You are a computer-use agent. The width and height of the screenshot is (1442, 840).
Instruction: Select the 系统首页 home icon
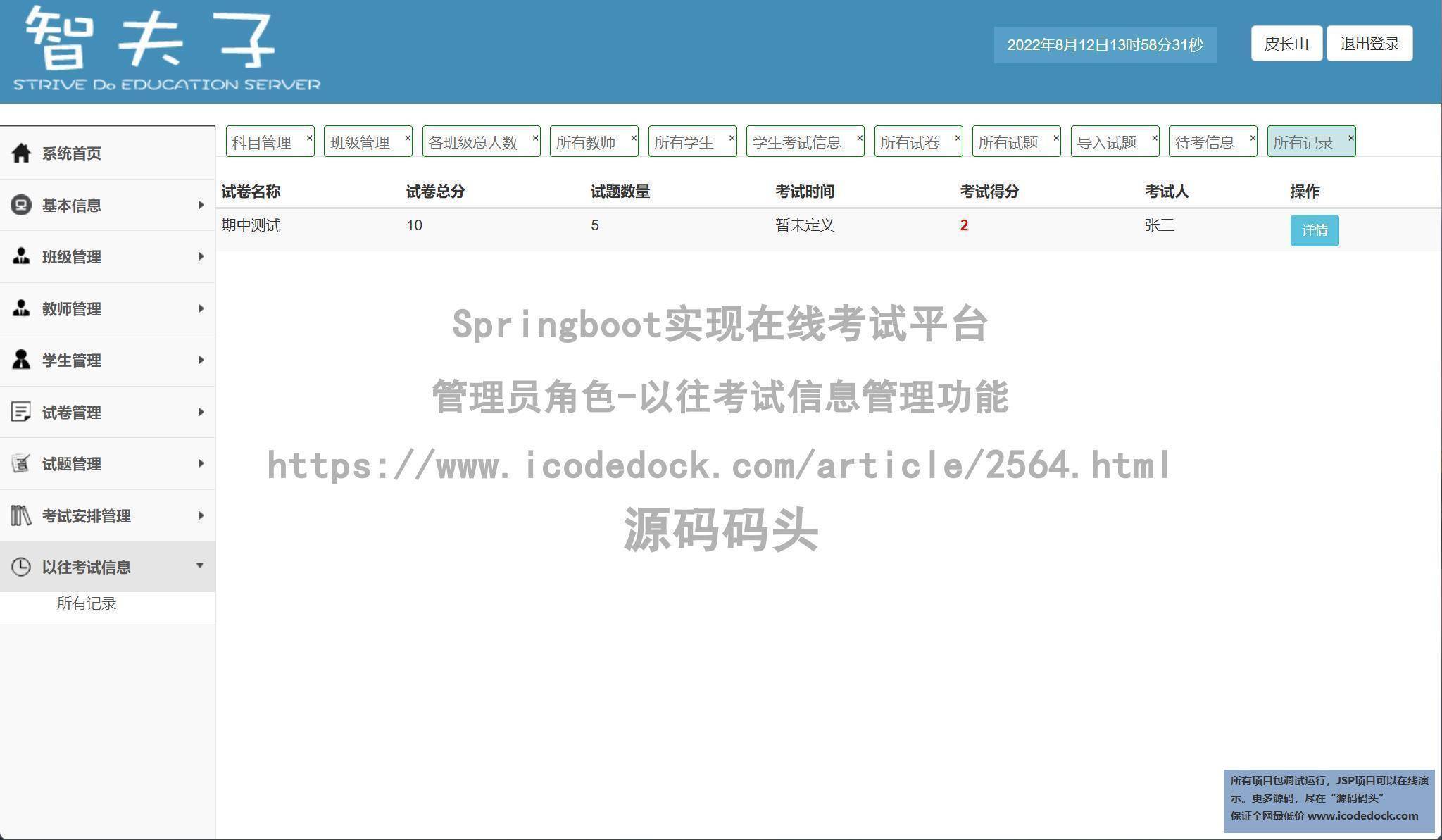coord(20,153)
